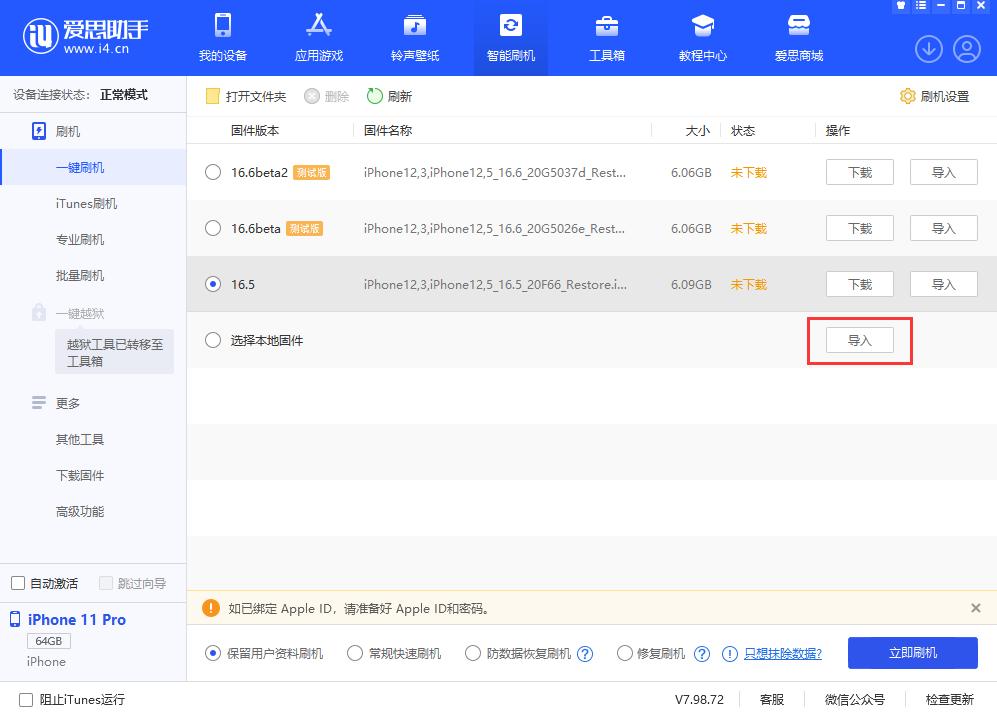Start flashing with the 立即刷机 button
This screenshot has width=997, height=716.
tap(912, 653)
